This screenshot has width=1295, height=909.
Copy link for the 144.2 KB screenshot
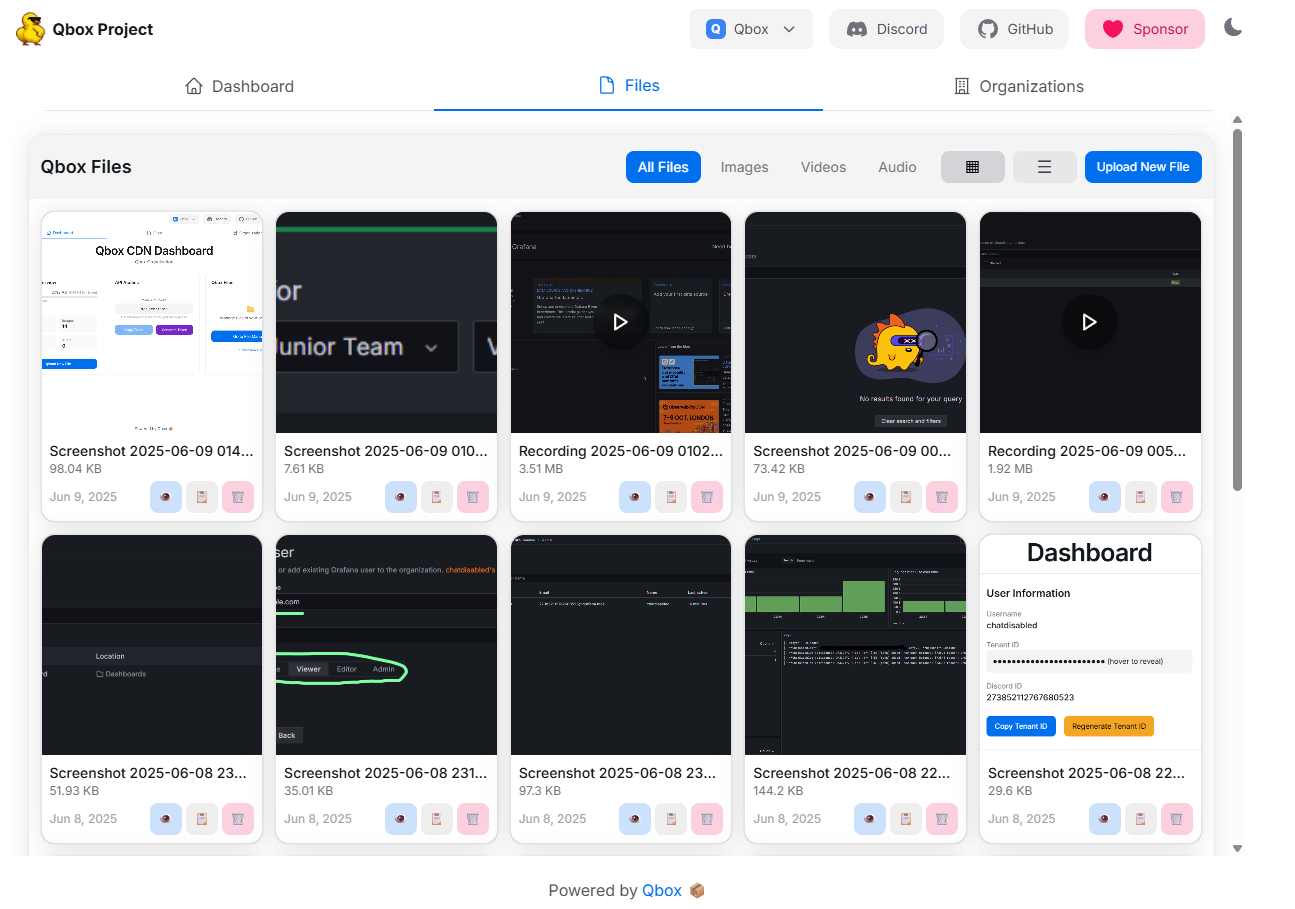tap(906, 819)
